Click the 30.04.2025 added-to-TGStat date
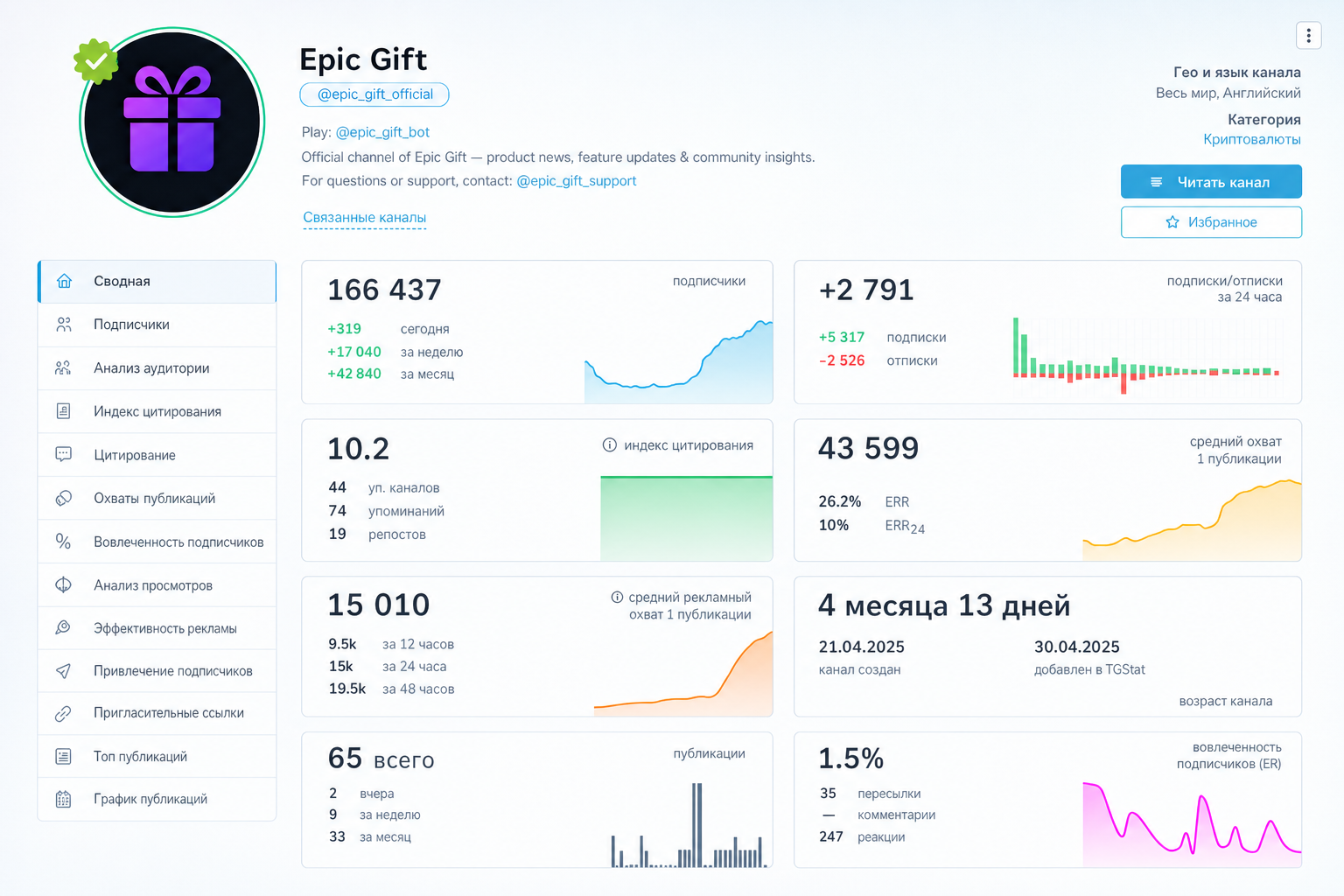This screenshot has width=1344, height=896. 1077,647
